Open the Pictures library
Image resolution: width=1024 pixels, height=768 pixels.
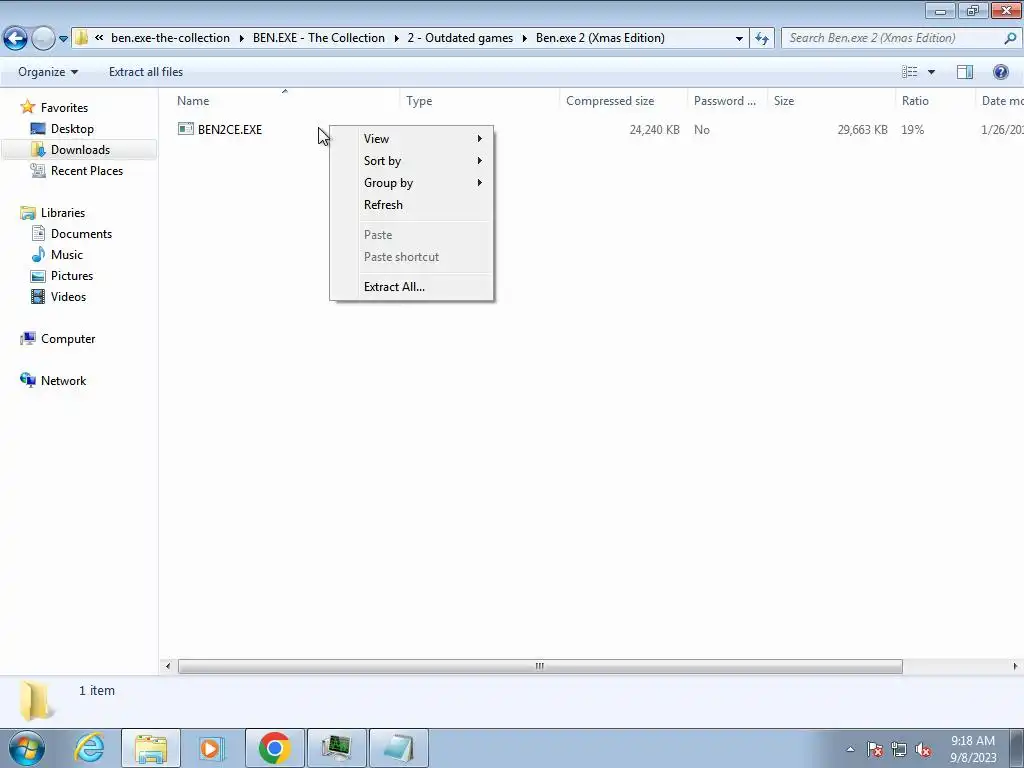click(72, 276)
